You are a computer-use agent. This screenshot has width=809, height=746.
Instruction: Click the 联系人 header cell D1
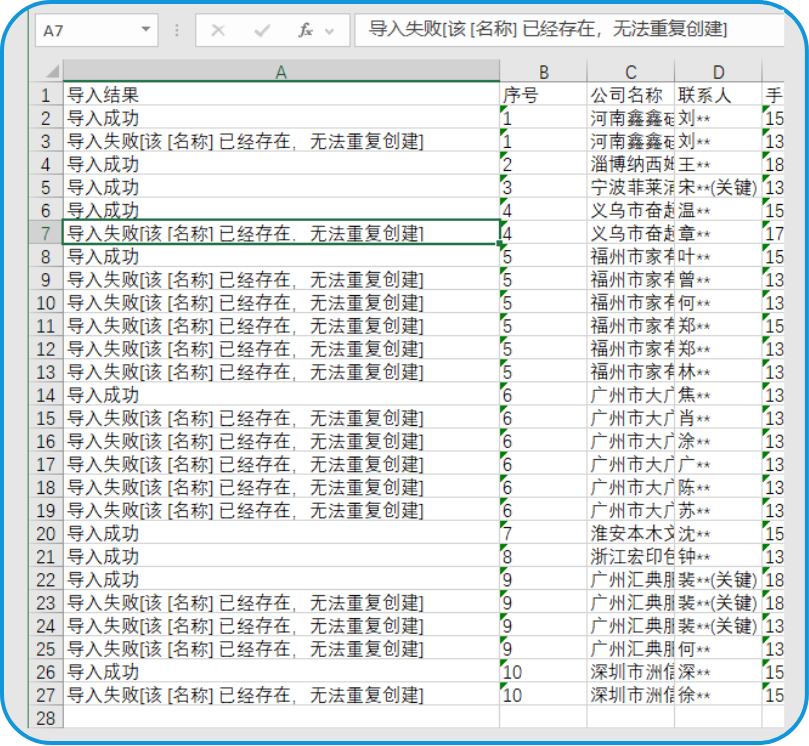tap(718, 96)
